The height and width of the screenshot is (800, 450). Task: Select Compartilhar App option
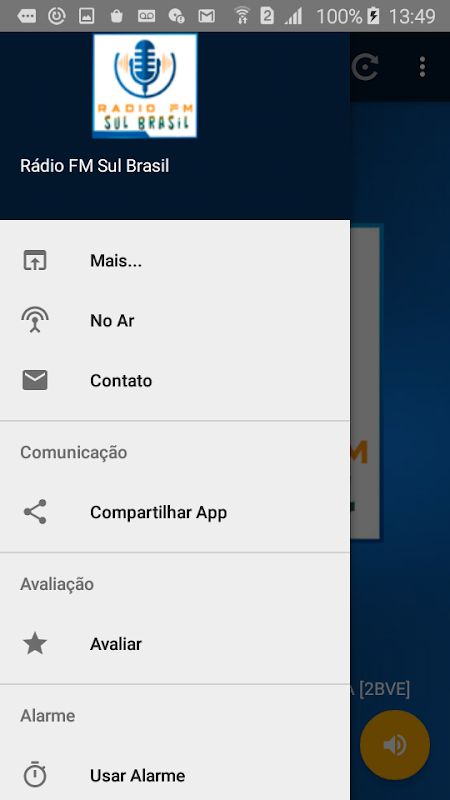point(175,512)
